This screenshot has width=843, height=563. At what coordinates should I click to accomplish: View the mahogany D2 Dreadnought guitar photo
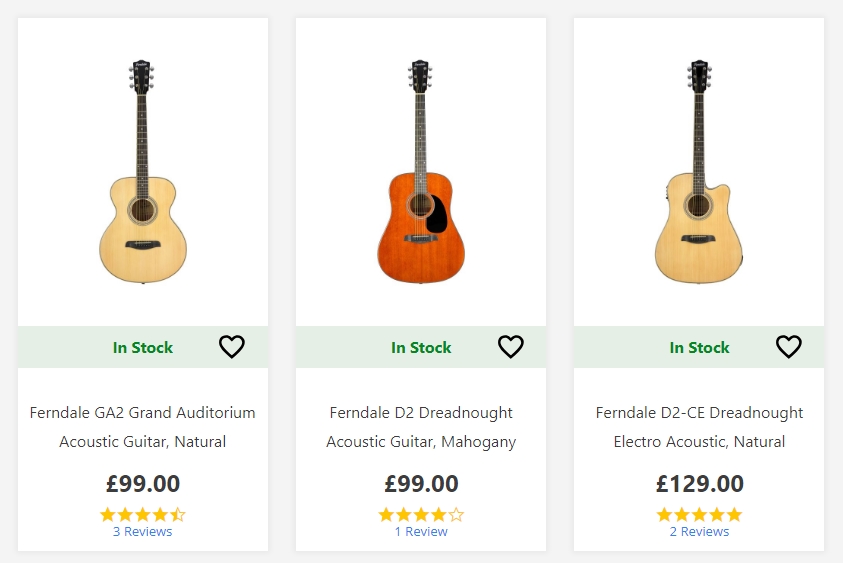point(421,171)
